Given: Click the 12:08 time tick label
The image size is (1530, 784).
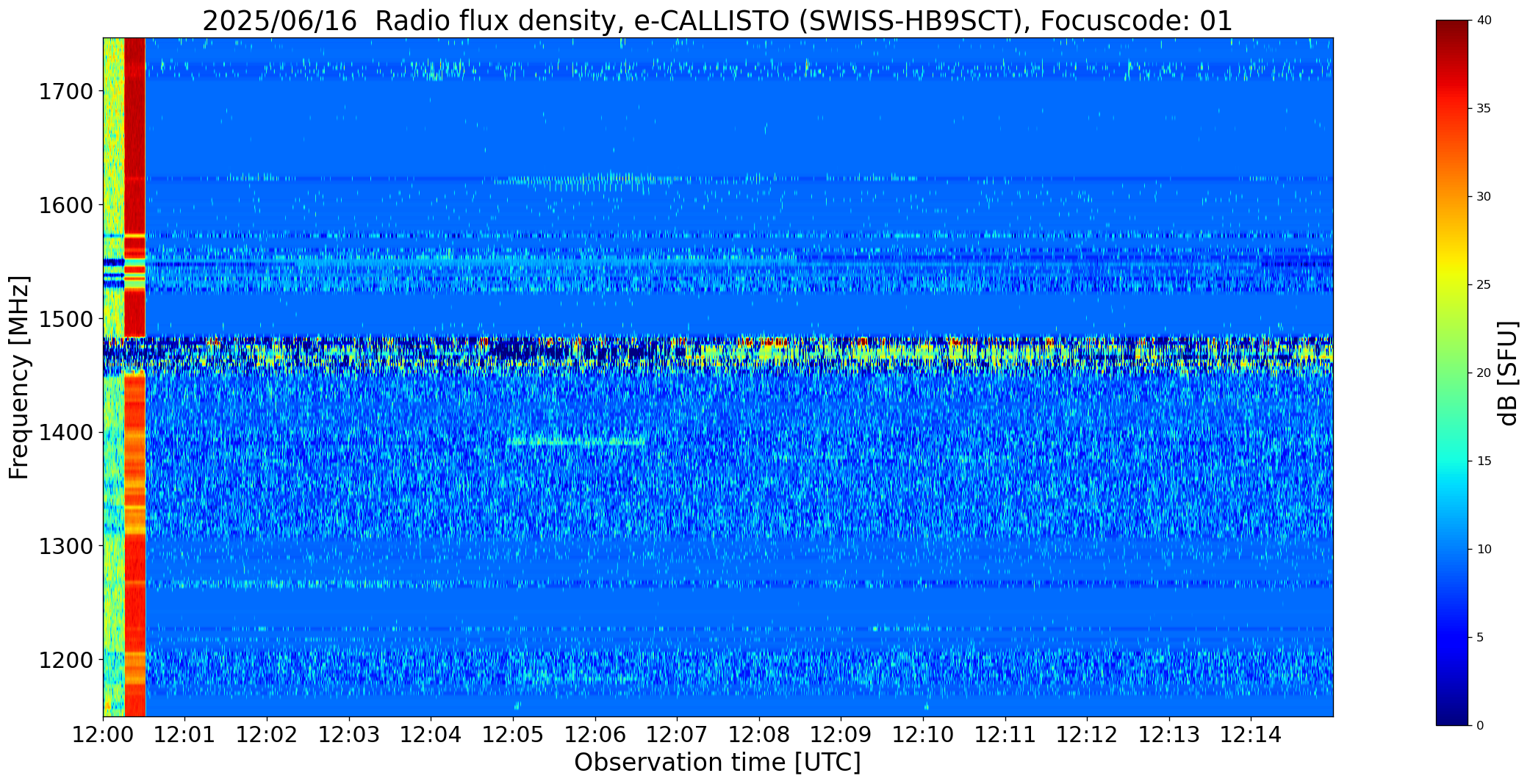Looking at the screenshot, I should point(759,735).
